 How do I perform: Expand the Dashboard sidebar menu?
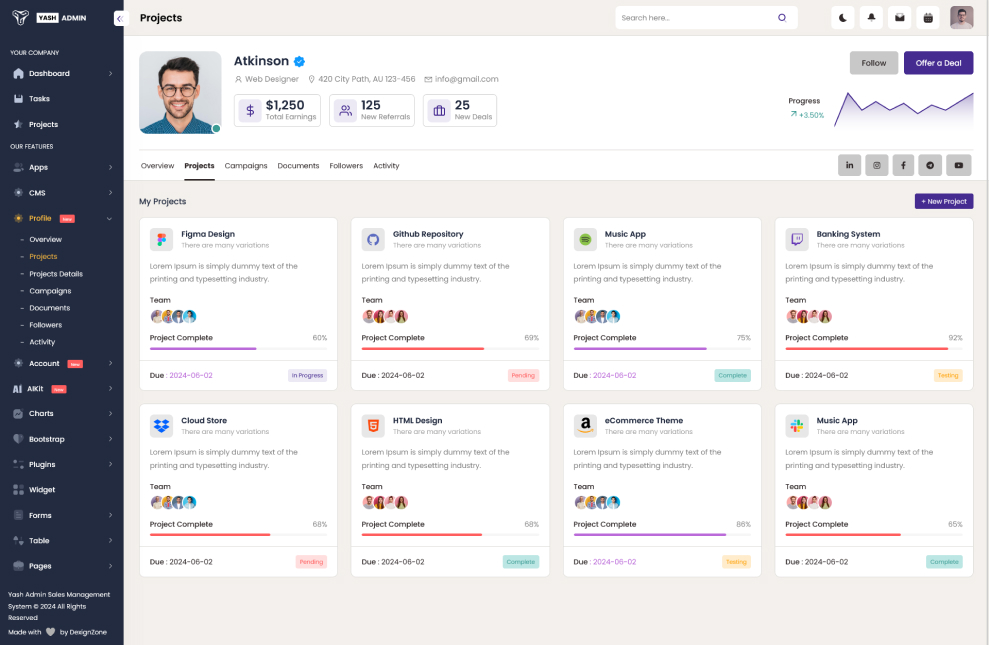(x=62, y=74)
